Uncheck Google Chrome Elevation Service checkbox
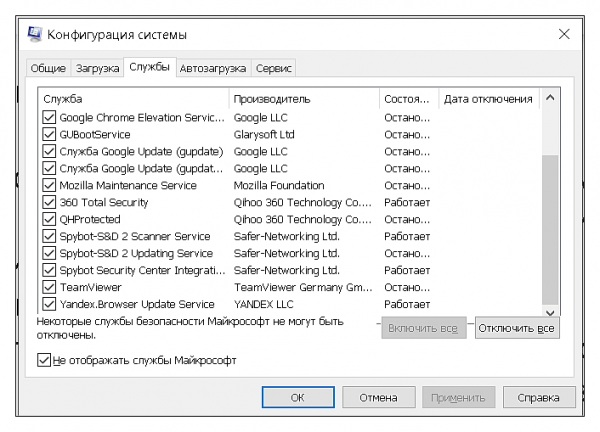The image size is (600, 432). pos(49,117)
